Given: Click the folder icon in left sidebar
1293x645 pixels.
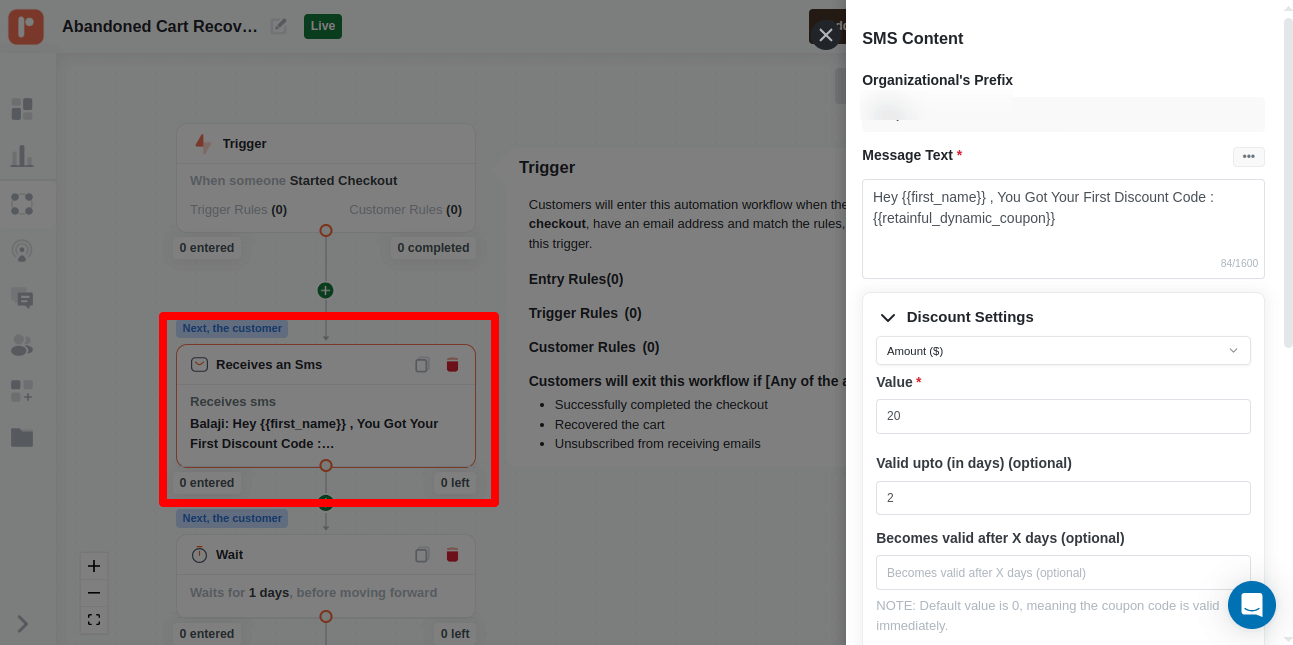Looking at the screenshot, I should point(22,437).
